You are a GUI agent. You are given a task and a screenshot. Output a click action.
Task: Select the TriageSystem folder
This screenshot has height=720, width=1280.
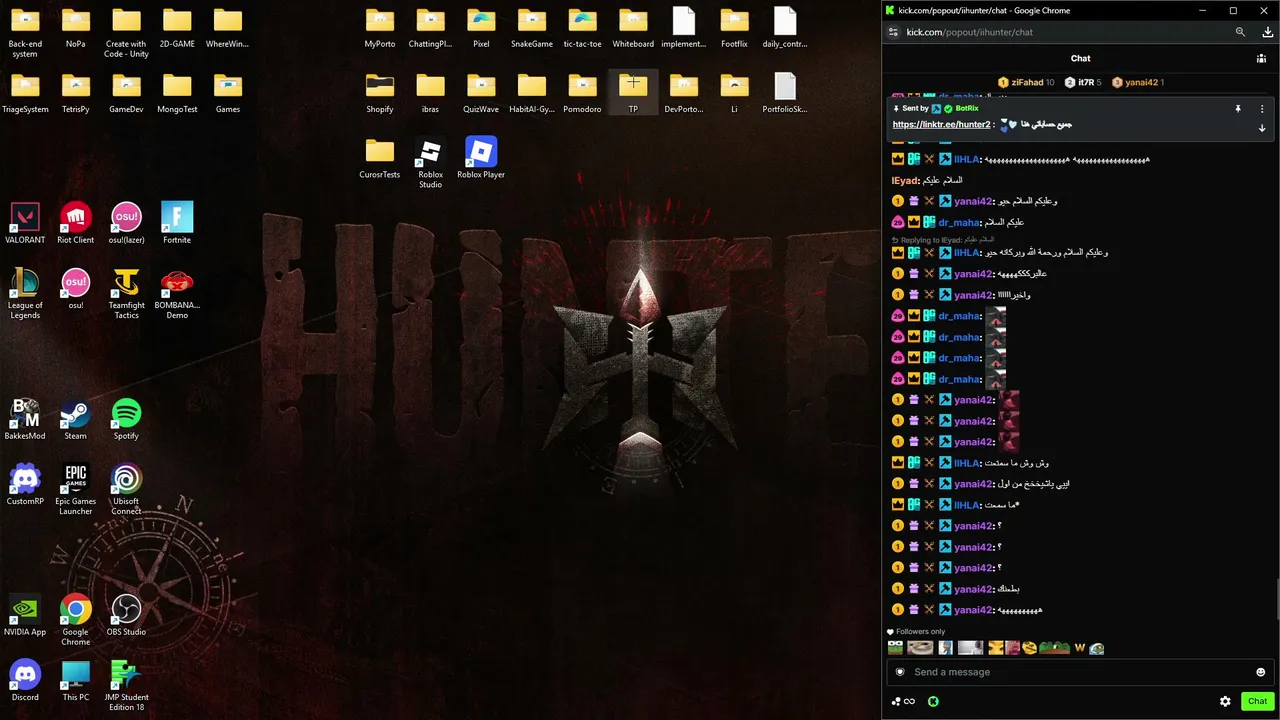pyautogui.click(x=25, y=93)
